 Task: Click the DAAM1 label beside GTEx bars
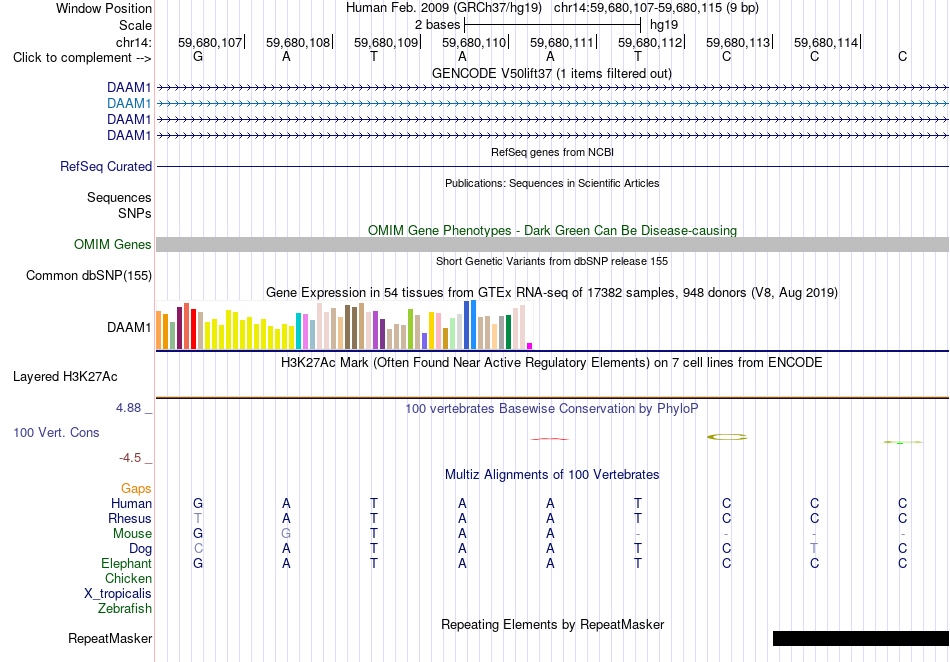[x=129, y=328]
